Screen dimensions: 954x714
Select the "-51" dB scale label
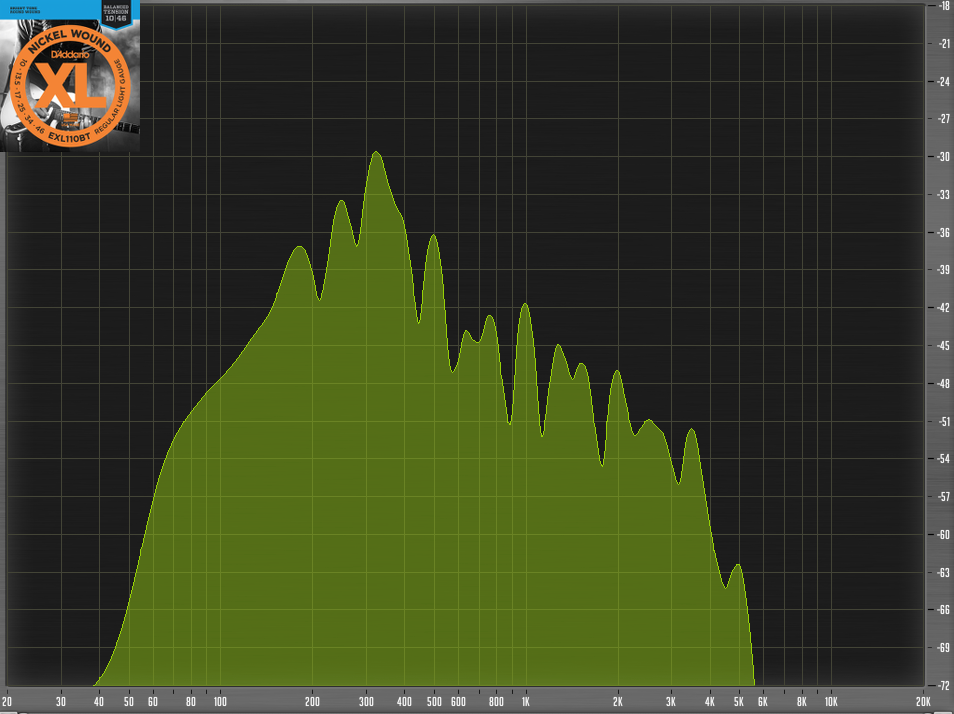[x=943, y=421]
